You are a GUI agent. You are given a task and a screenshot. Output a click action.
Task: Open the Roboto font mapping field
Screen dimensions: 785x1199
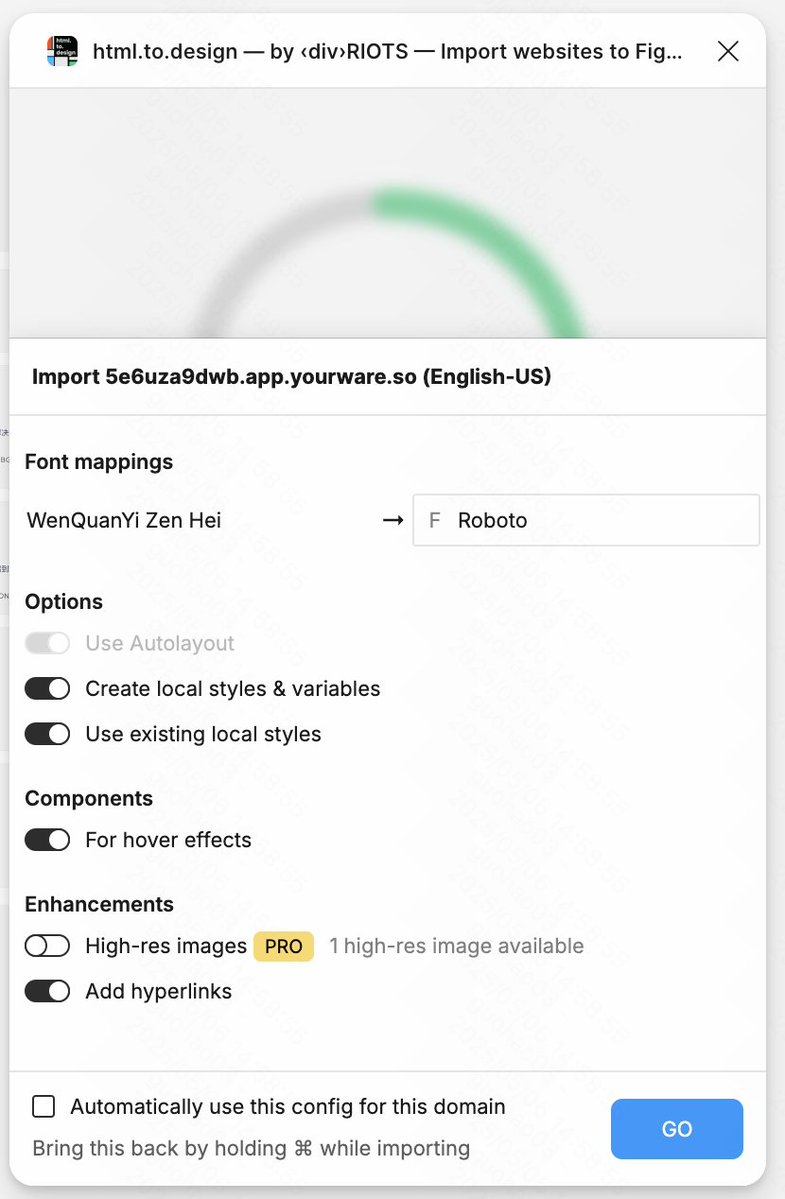pos(586,520)
